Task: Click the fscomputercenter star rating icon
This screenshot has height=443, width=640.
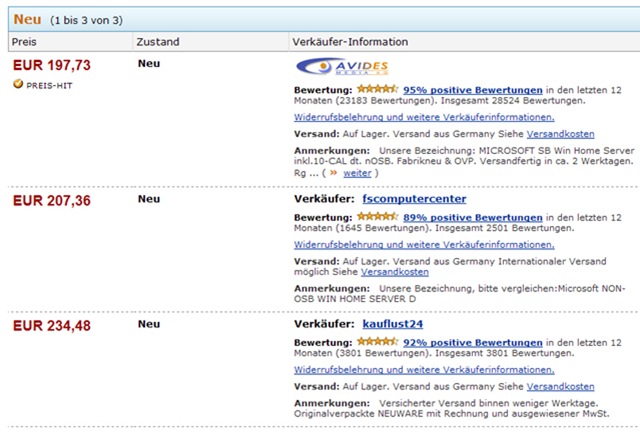Action: click(x=378, y=216)
